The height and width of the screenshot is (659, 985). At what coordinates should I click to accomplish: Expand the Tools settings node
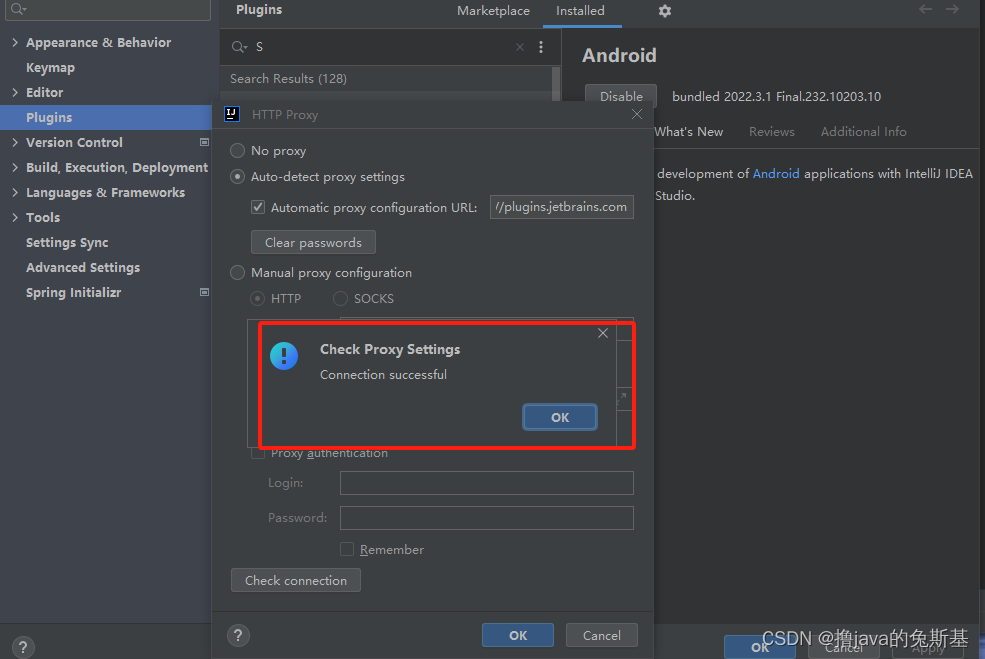click(15, 217)
